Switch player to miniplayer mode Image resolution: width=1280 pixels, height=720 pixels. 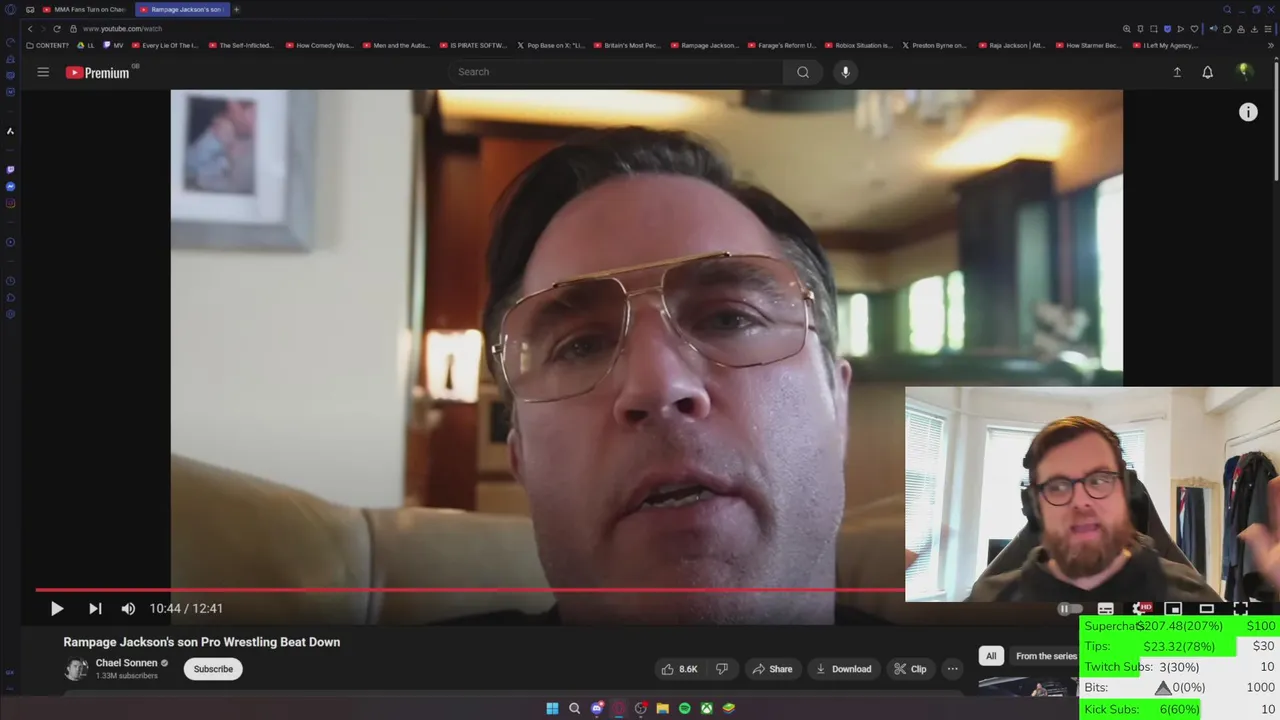pyautogui.click(x=1173, y=608)
